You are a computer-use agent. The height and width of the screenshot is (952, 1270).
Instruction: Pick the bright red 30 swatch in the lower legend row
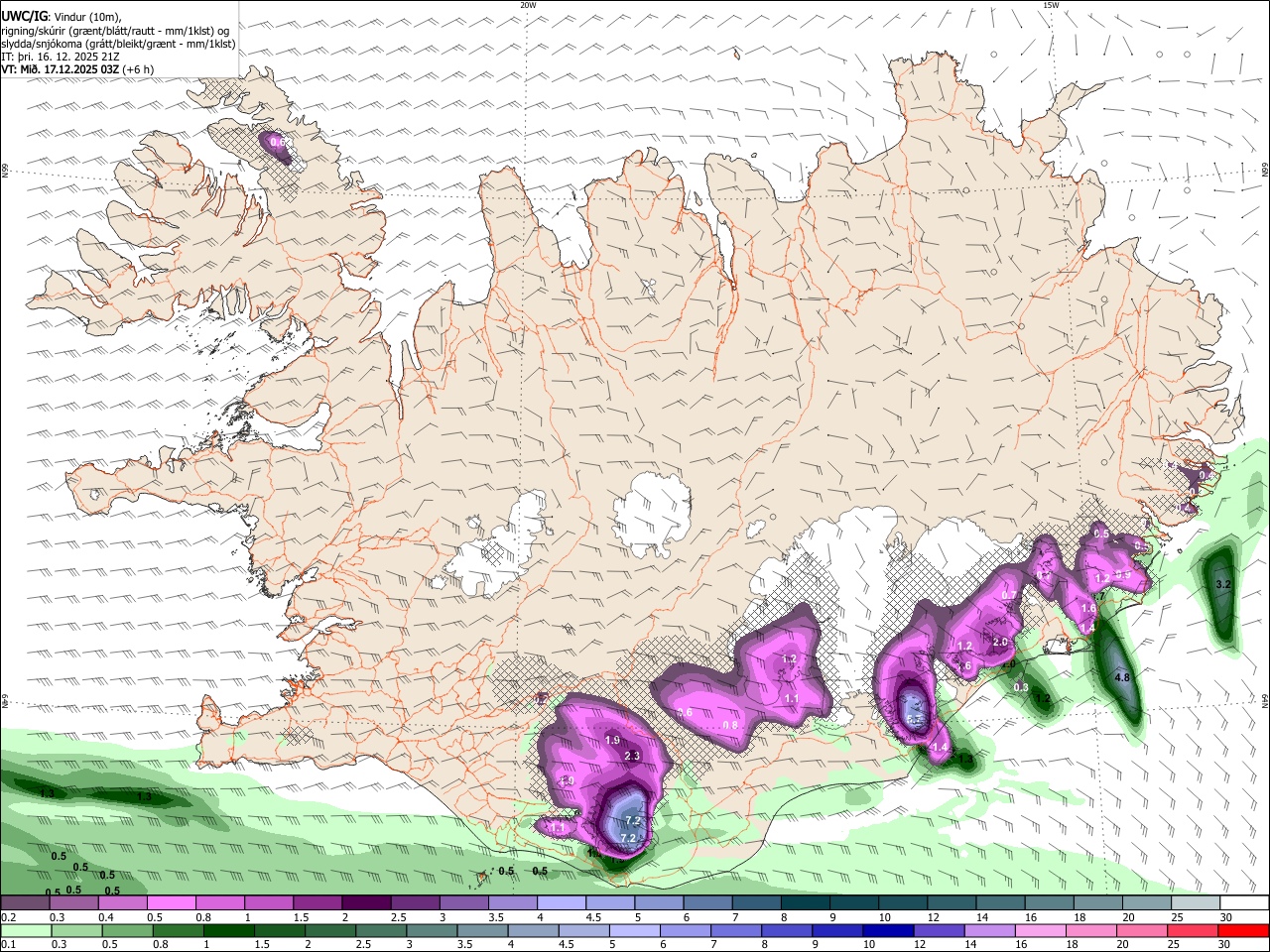(1243, 930)
